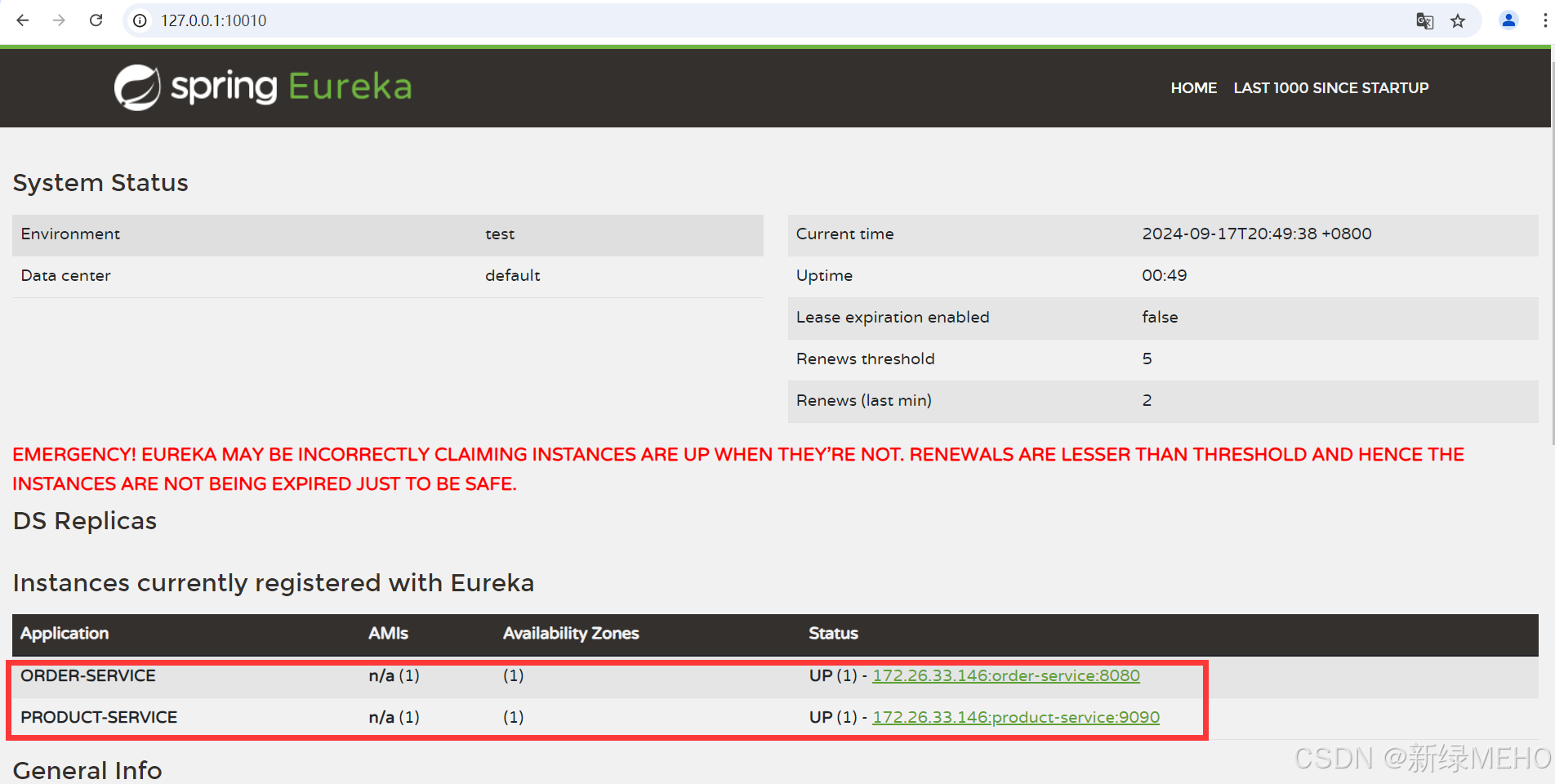The height and width of the screenshot is (784, 1555).
Task: Click Instances currently registered with Eureka heading
Action: click(x=274, y=582)
